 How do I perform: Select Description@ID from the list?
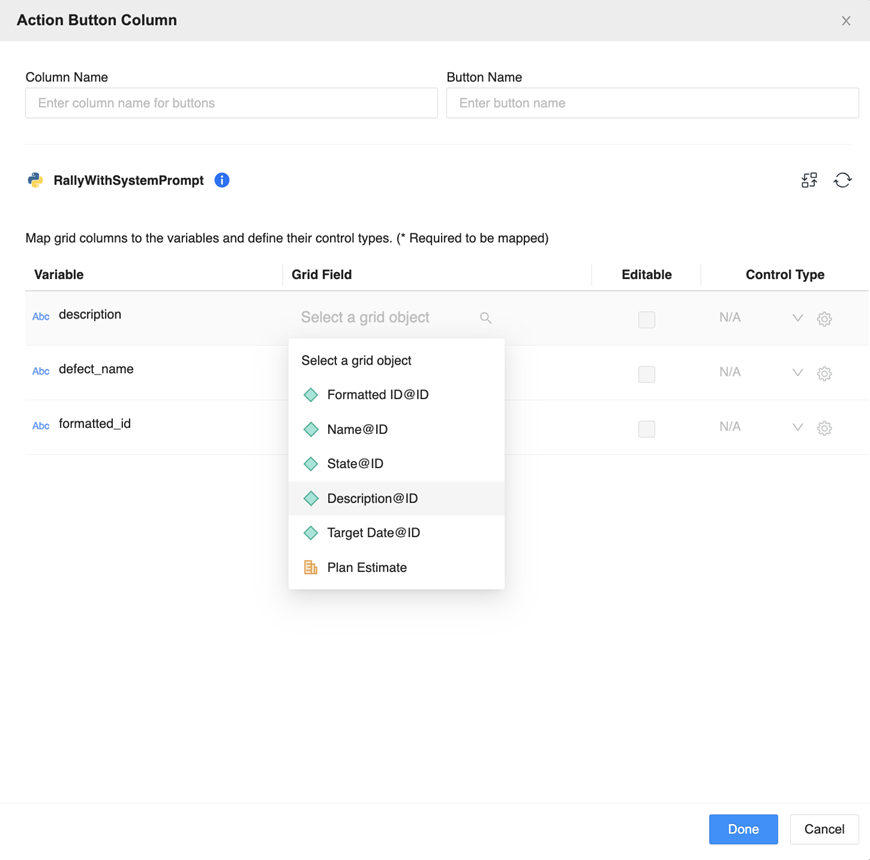(x=372, y=498)
